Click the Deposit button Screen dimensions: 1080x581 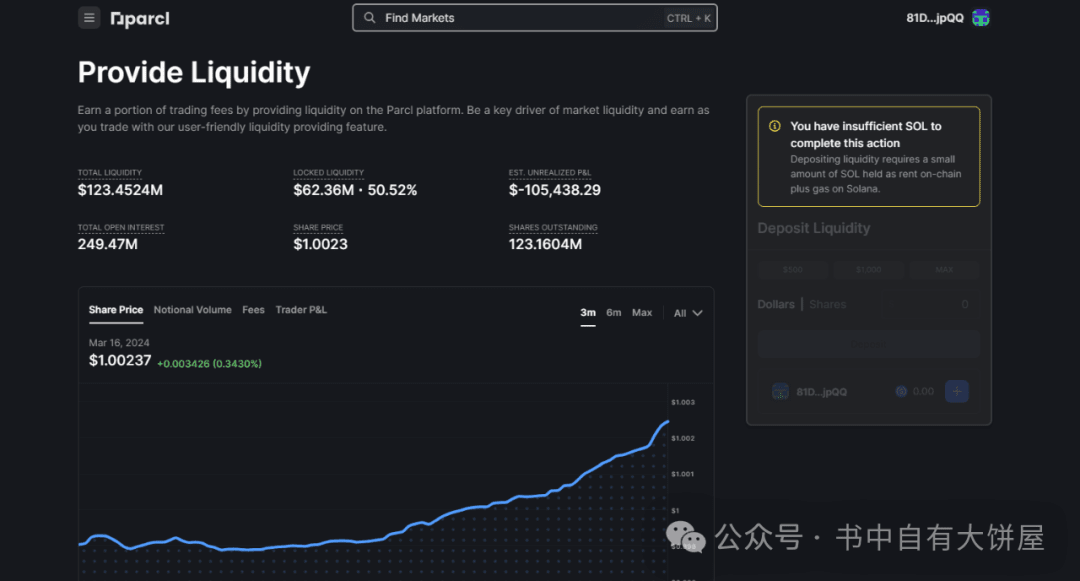click(x=869, y=344)
